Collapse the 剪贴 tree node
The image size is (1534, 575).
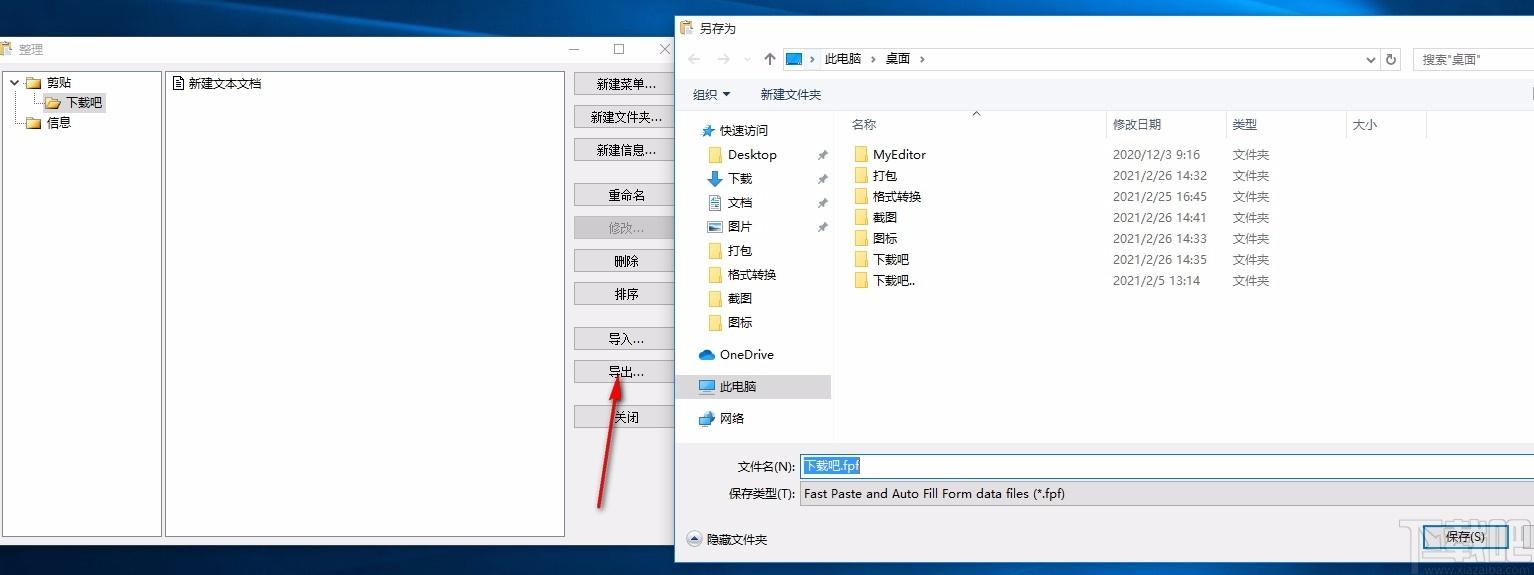click(14, 83)
